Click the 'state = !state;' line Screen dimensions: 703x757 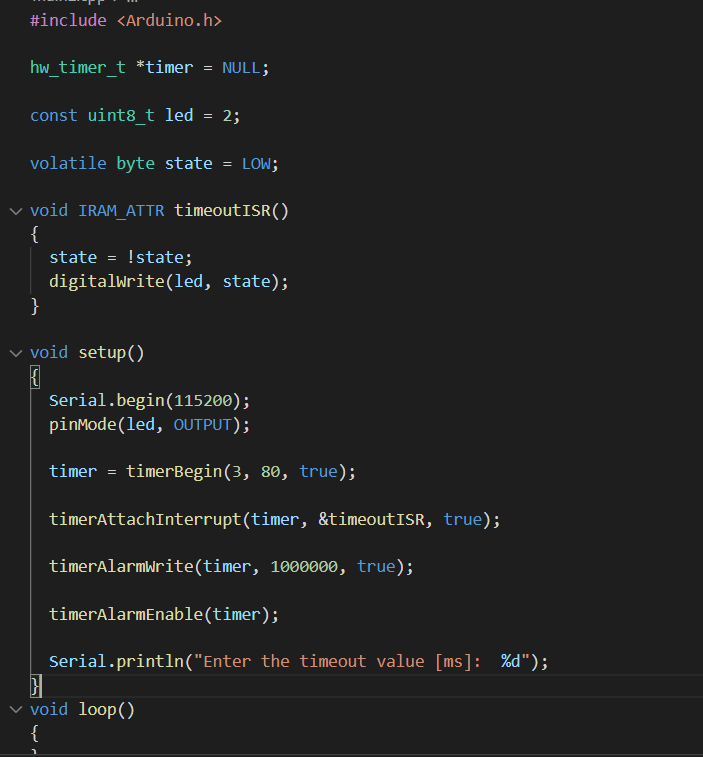point(120,257)
